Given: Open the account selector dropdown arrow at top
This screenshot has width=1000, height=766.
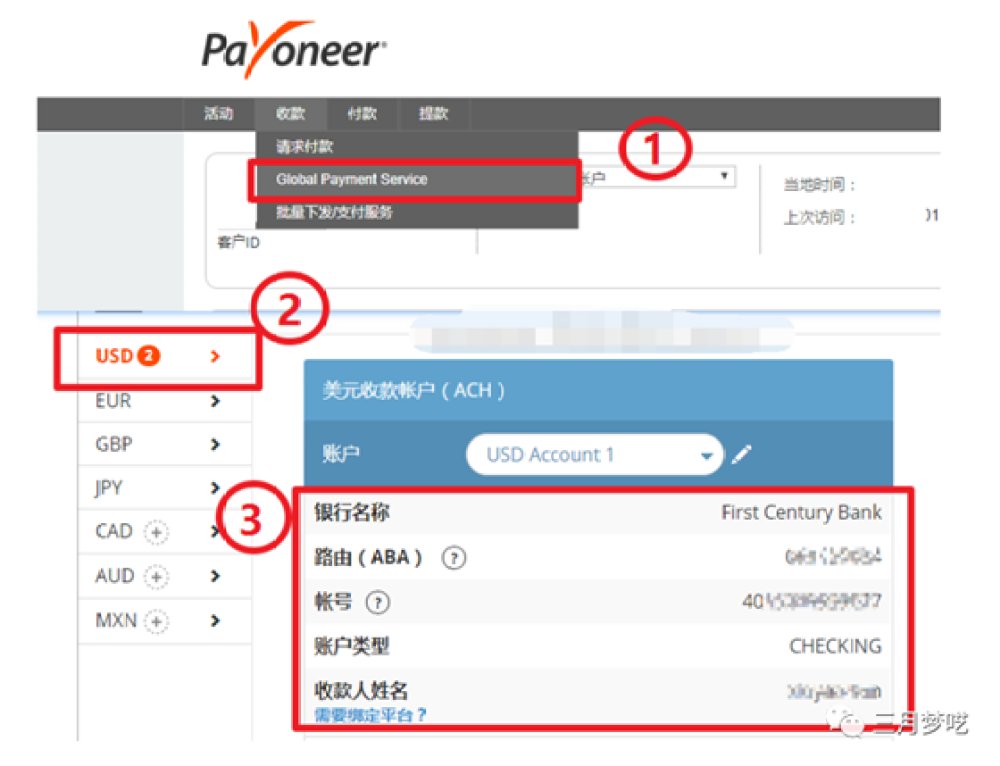Looking at the screenshot, I should 724,175.
